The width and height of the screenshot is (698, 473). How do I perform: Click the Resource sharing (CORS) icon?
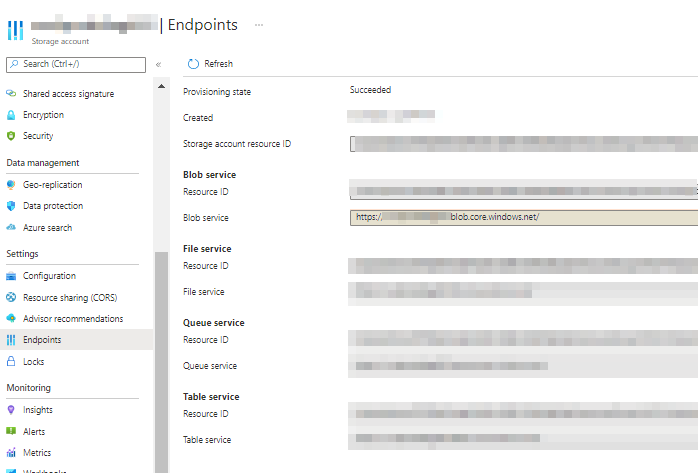tap(11, 297)
